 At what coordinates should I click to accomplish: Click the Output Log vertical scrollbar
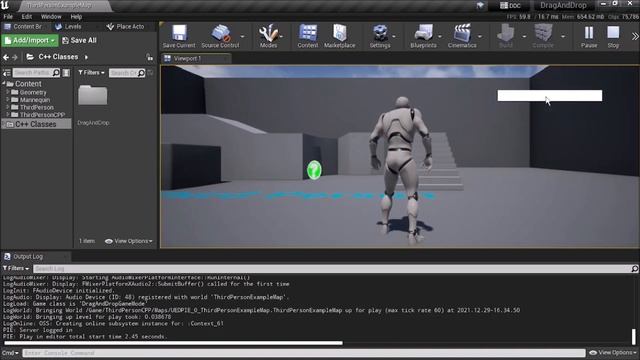coord(634,337)
